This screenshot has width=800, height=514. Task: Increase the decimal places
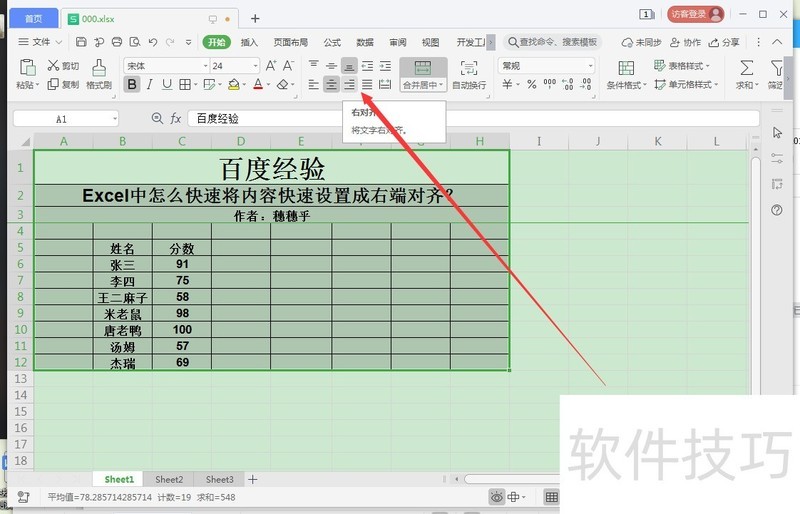567,84
